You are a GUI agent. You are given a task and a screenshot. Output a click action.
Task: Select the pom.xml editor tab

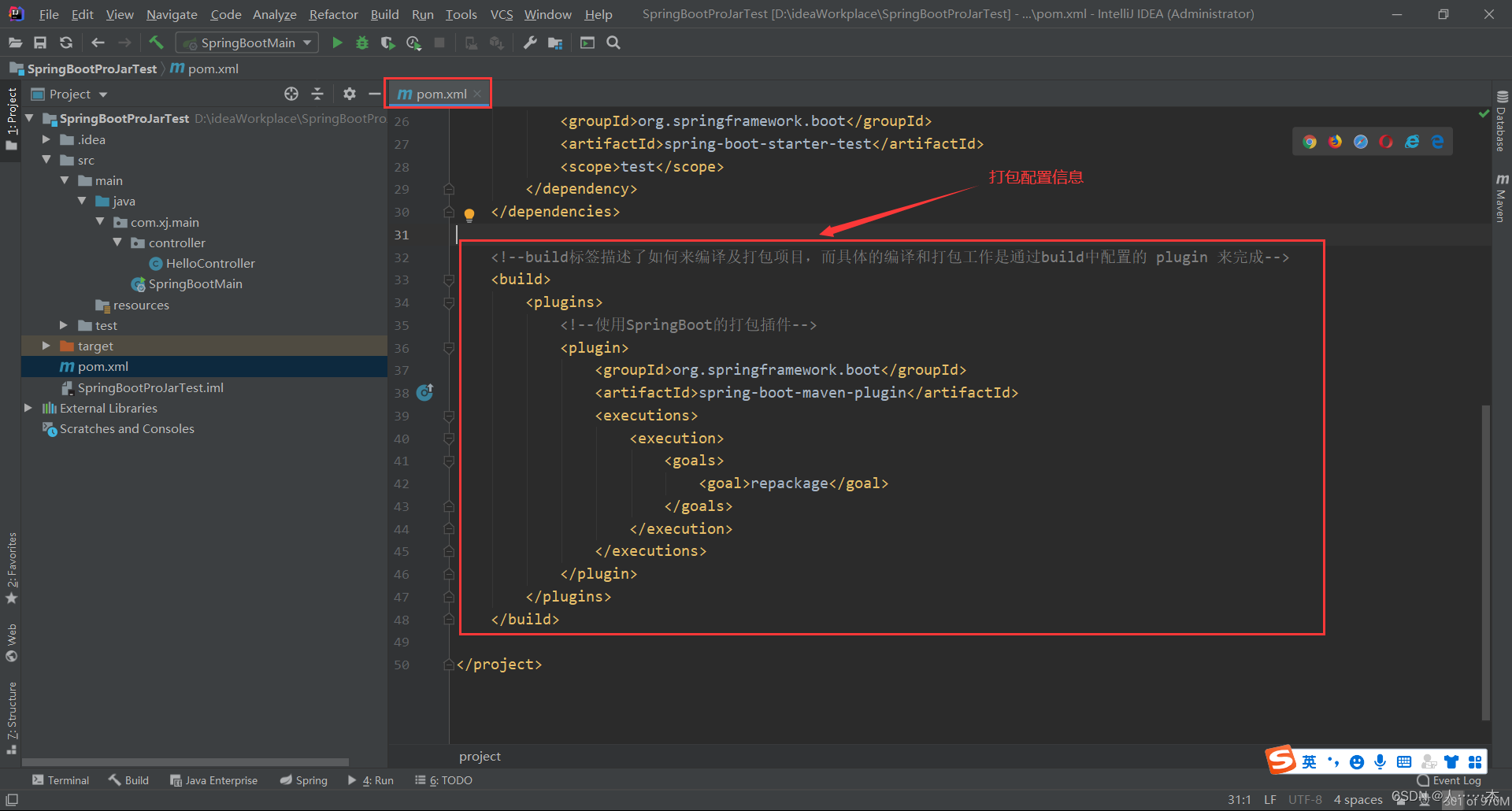pyautogui.click(x=440, y=94)
